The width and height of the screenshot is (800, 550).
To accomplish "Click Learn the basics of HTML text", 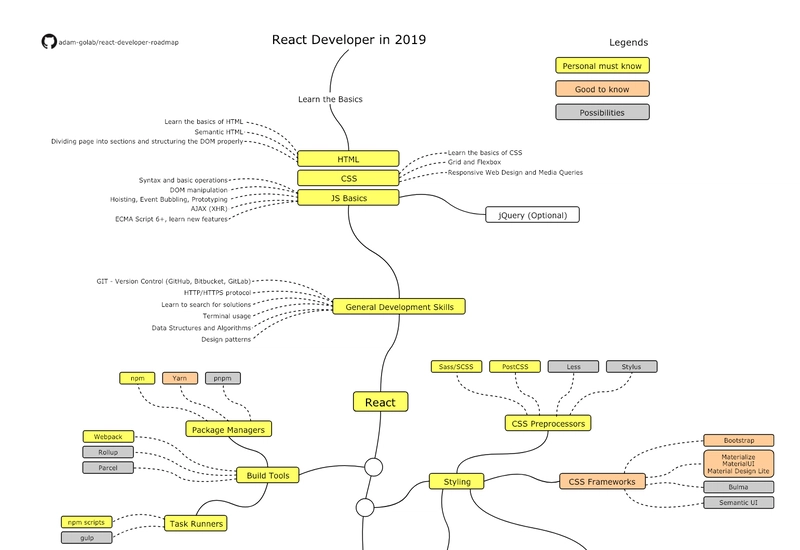I will click(x=204, y=121).
